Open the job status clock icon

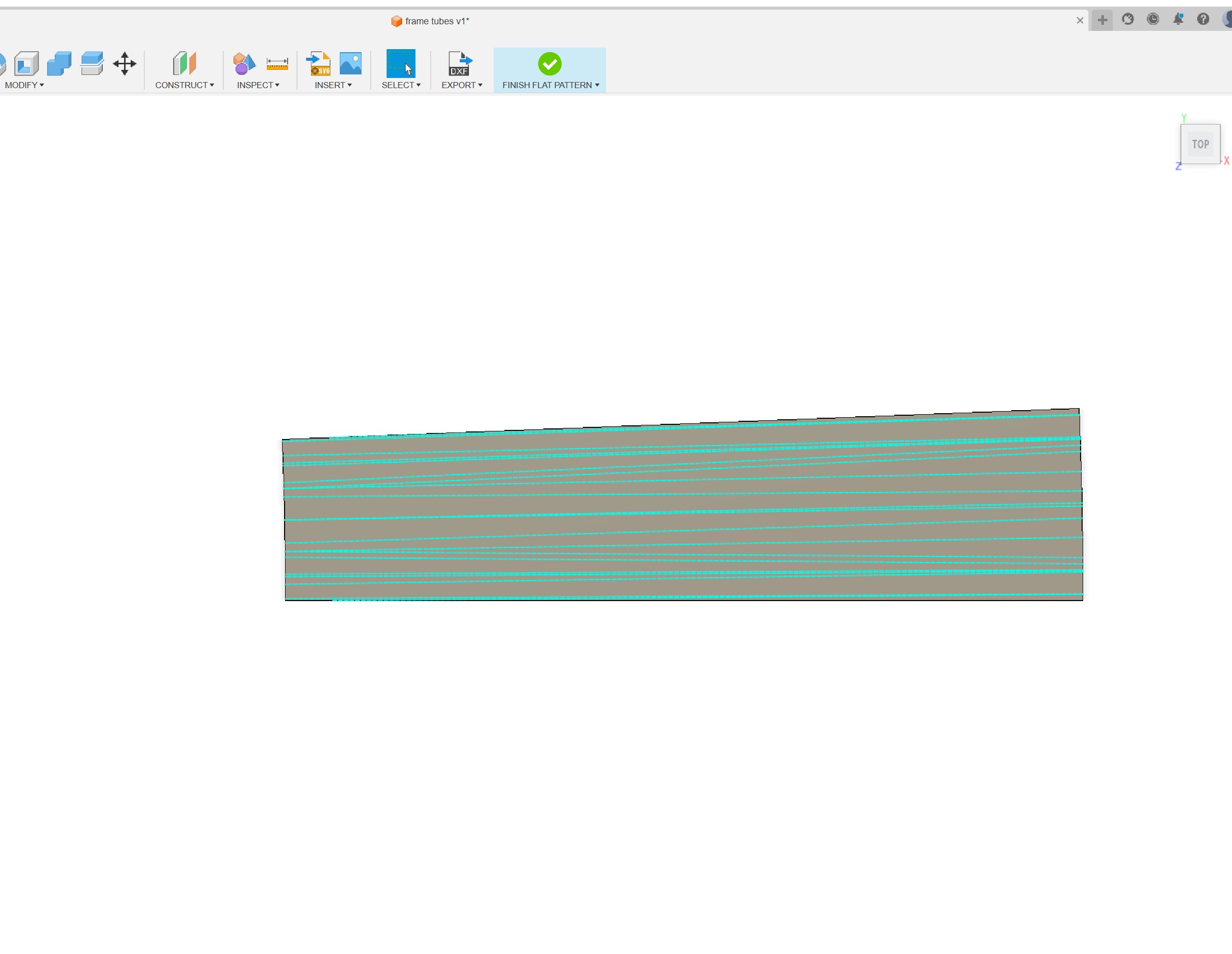(x=1153, y=19)
